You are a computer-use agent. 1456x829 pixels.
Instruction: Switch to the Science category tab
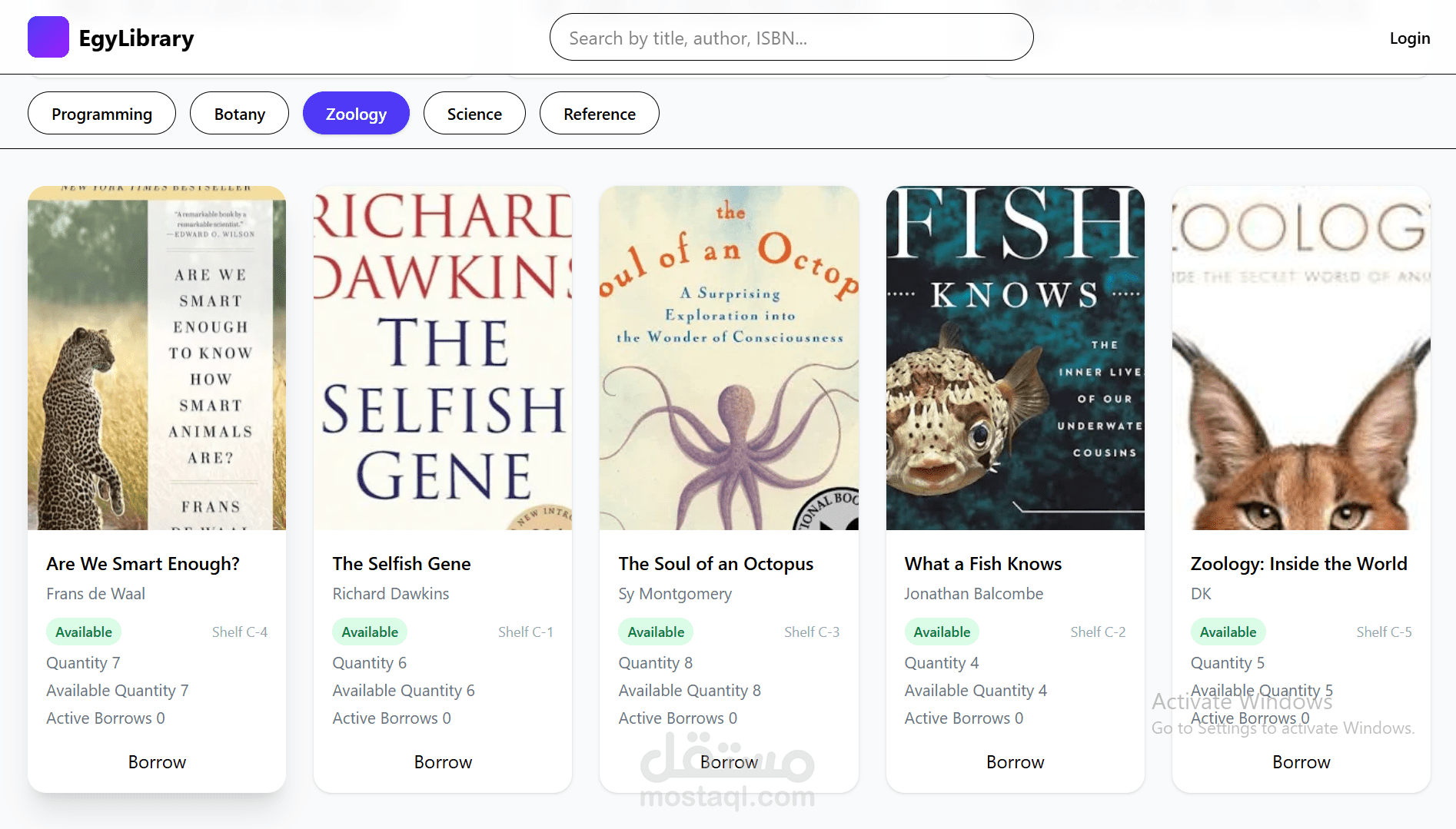474,113
